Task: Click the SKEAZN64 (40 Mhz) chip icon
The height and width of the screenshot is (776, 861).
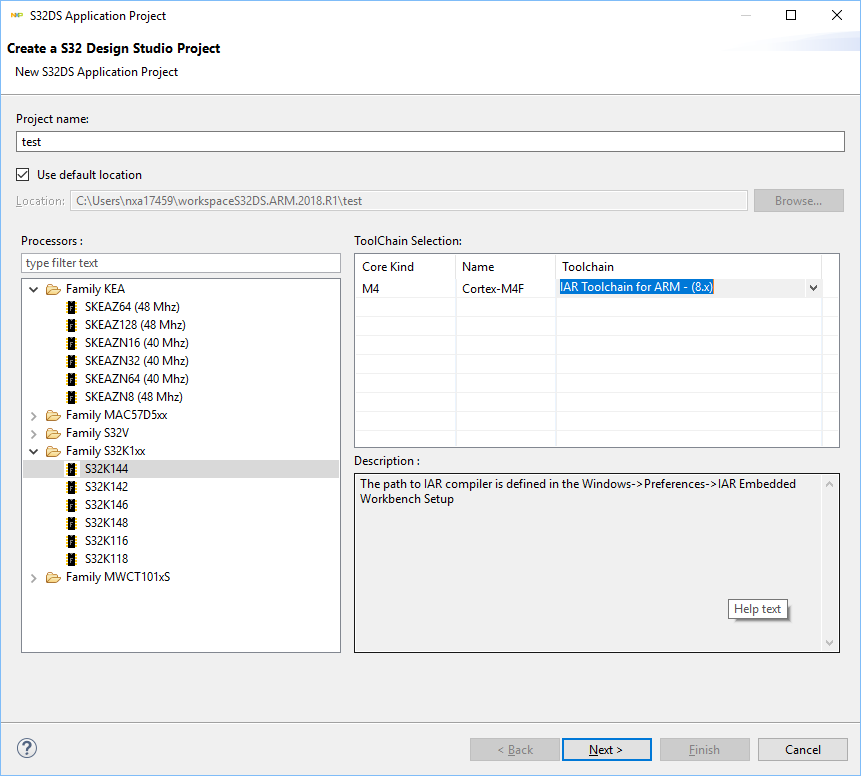Action: coord(71,379)
